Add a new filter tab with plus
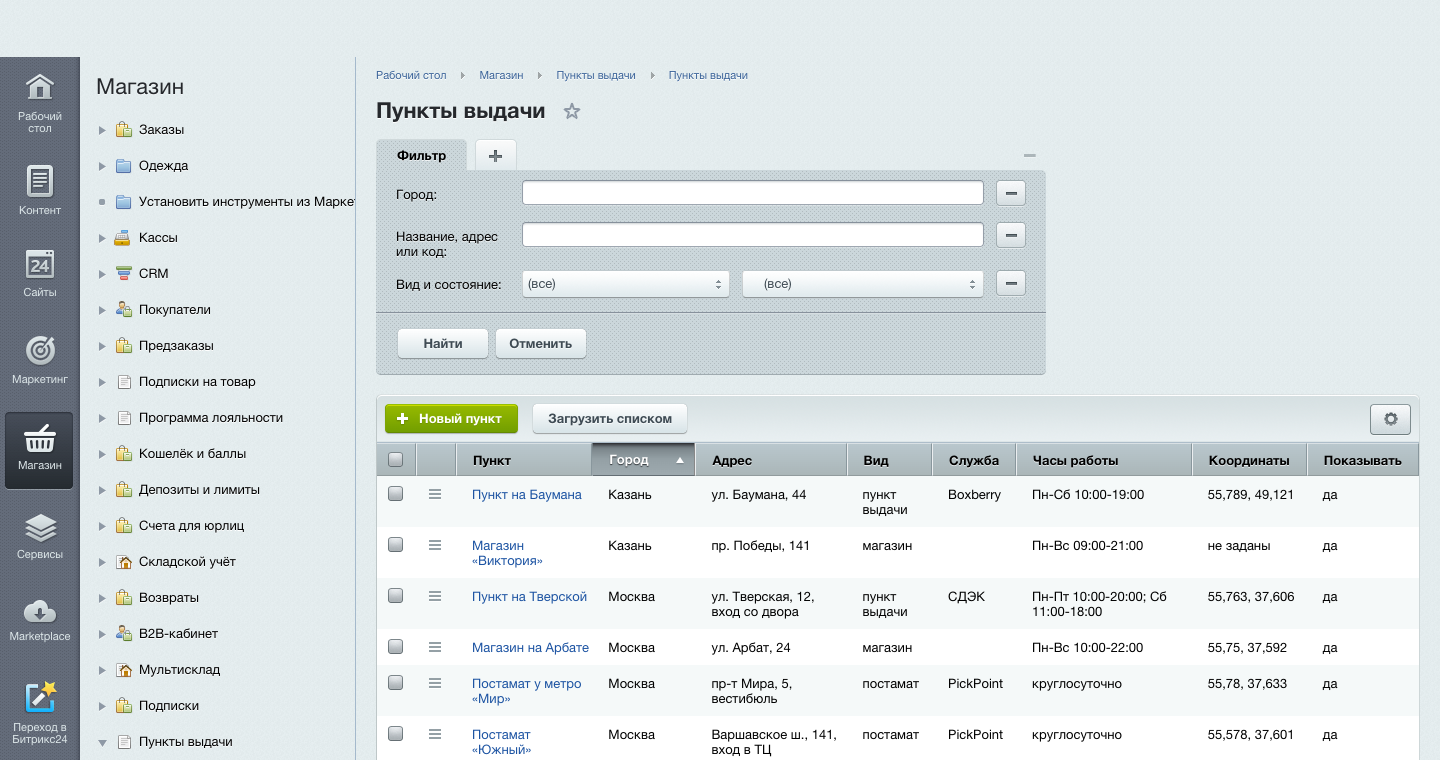 point(495,155)
